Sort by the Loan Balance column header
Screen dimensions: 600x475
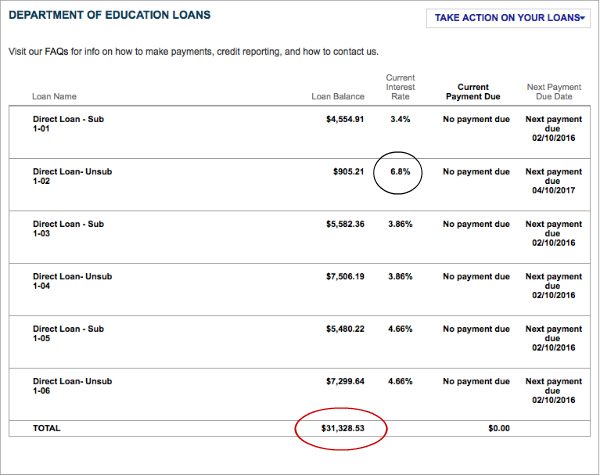click(338, 98)
